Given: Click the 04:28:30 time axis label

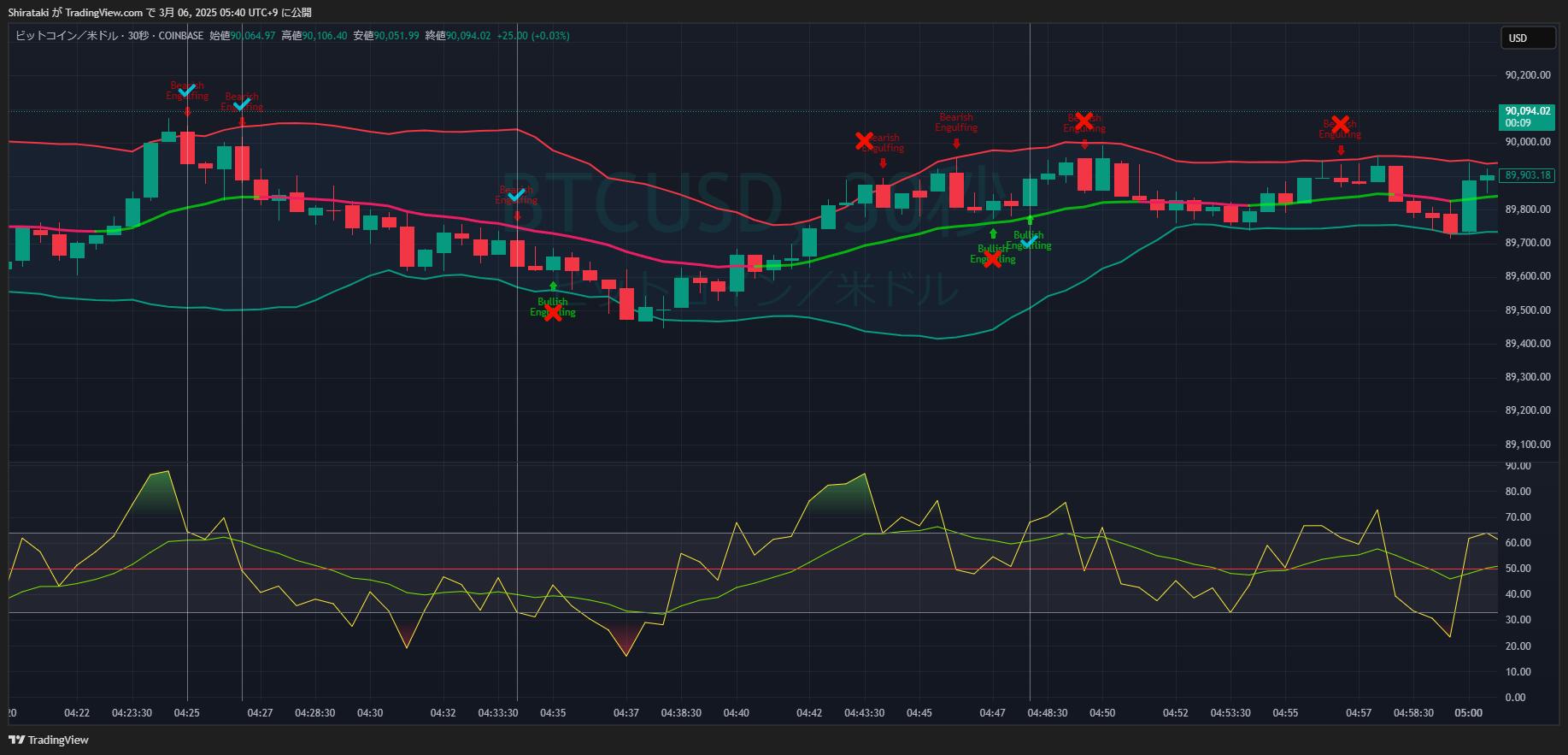Looking at the screenshot, I should (x=315, y=713).
